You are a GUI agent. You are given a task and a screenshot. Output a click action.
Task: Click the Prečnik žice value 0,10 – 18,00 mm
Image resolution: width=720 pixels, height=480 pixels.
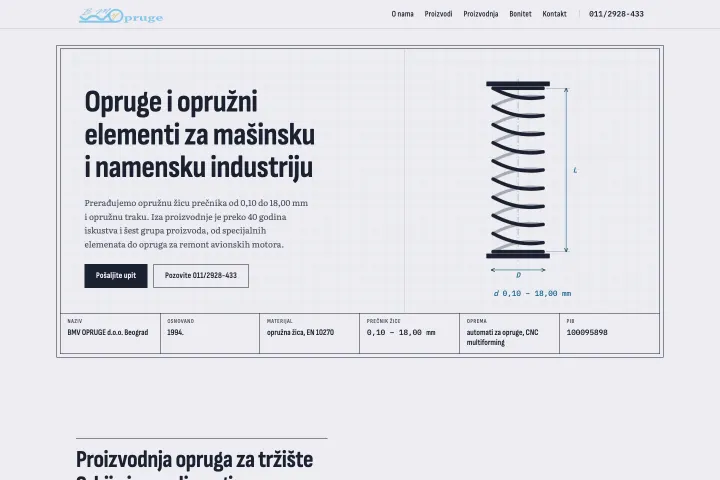pos(401,333)
